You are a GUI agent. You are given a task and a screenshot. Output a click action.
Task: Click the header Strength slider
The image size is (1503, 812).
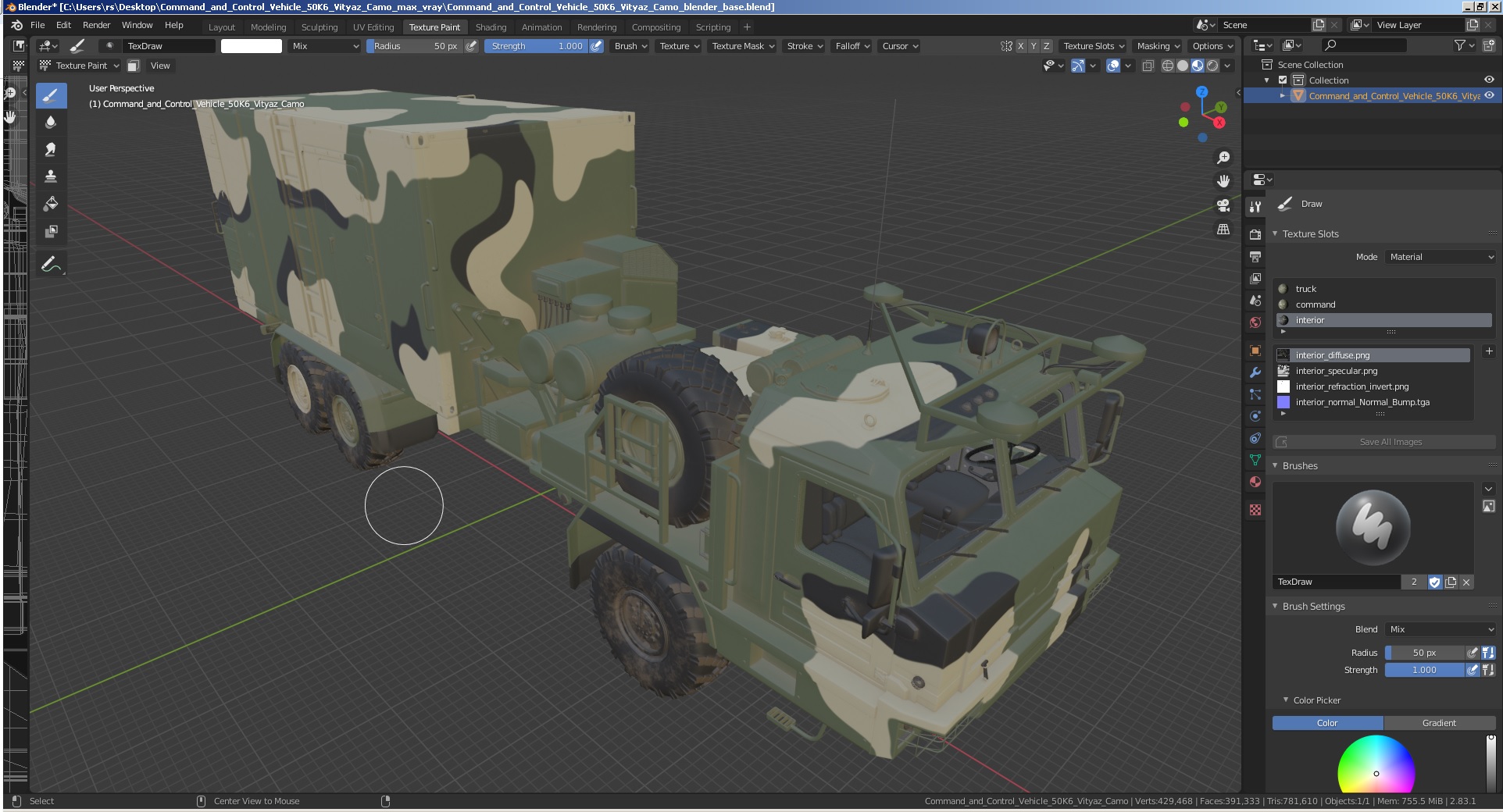[x=535, y=46]
